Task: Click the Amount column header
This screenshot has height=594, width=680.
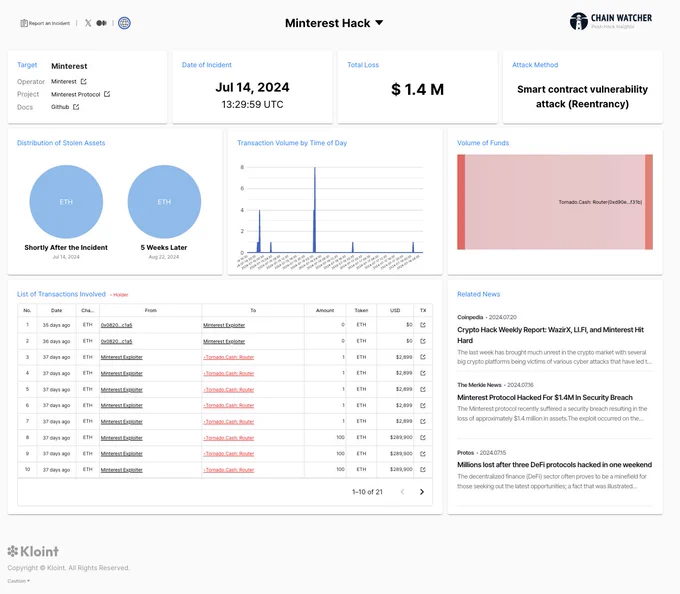Action: pyautogui.click(x=325, y=310)
